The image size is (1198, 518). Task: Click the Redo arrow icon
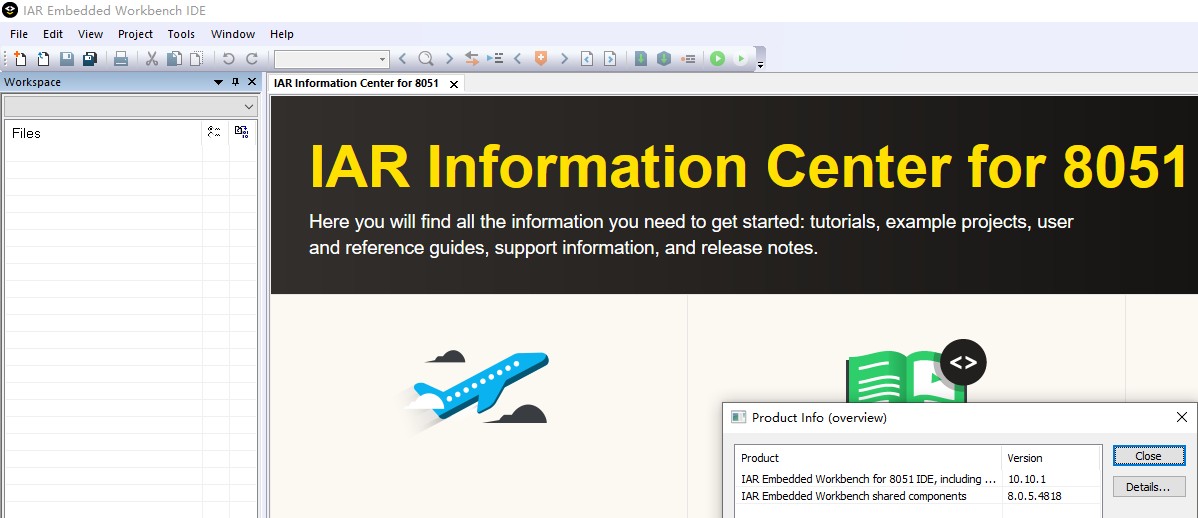(251, 59)
